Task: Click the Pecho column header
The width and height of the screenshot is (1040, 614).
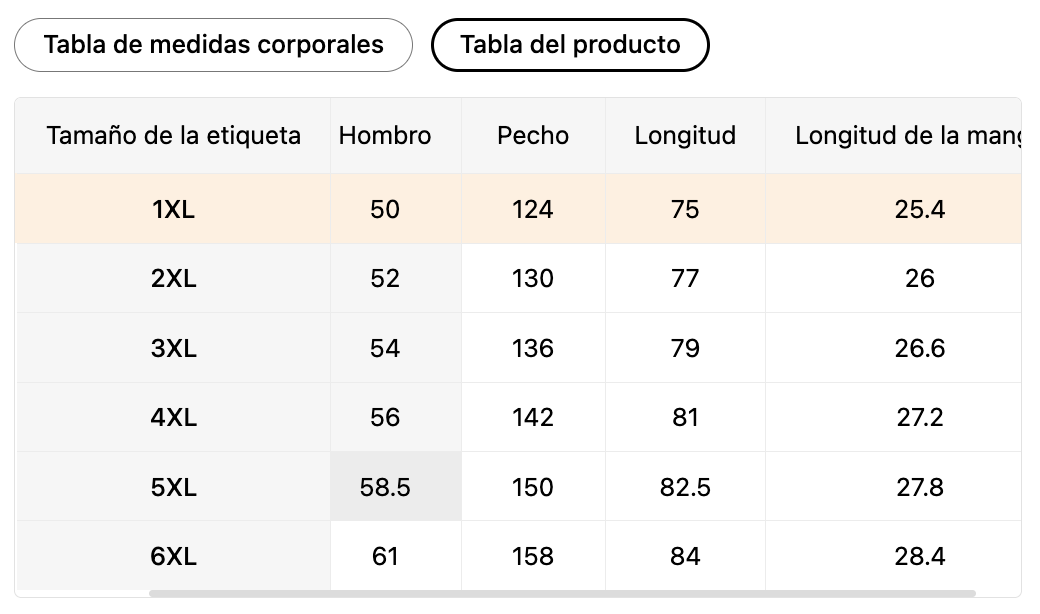Action: [533, 136]
